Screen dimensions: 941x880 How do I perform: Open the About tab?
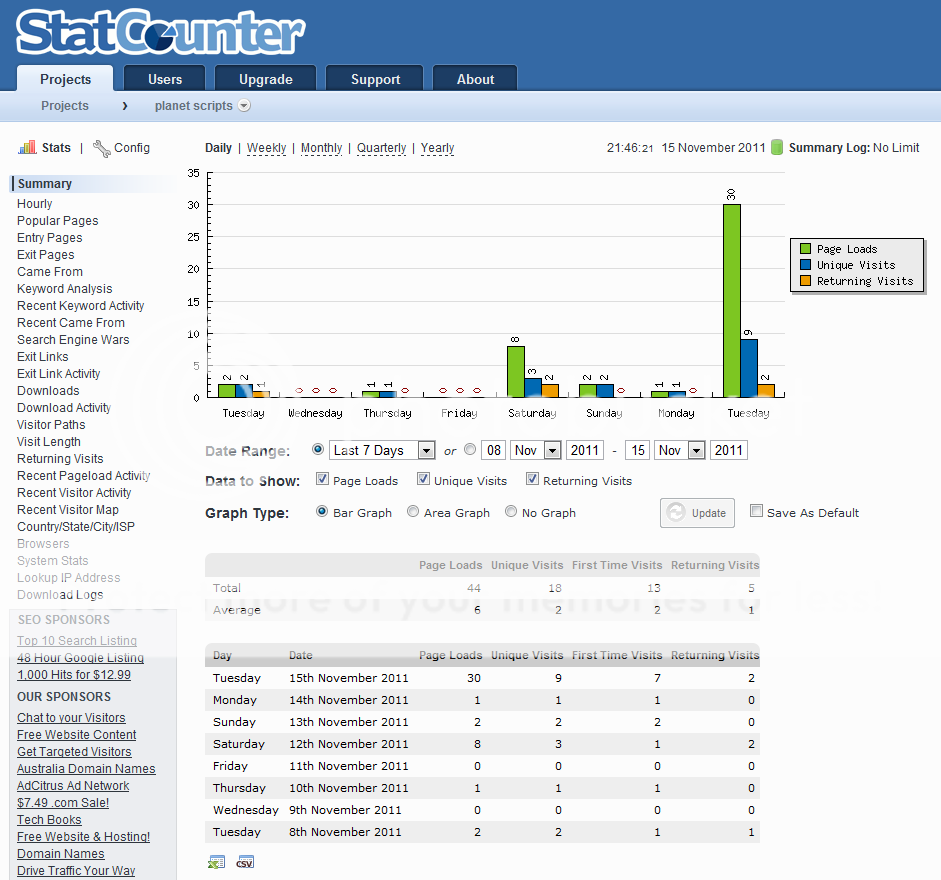[475, 79]
